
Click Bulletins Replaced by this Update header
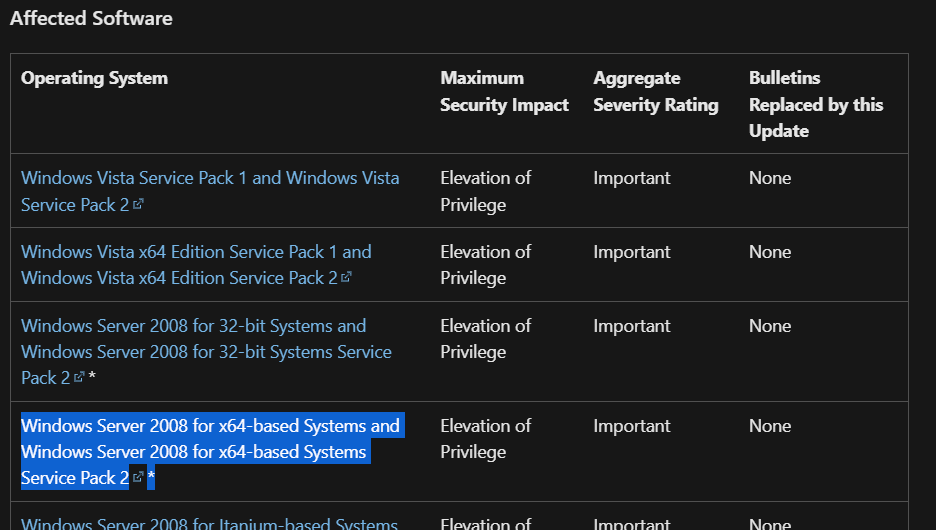tap(816, 104)
